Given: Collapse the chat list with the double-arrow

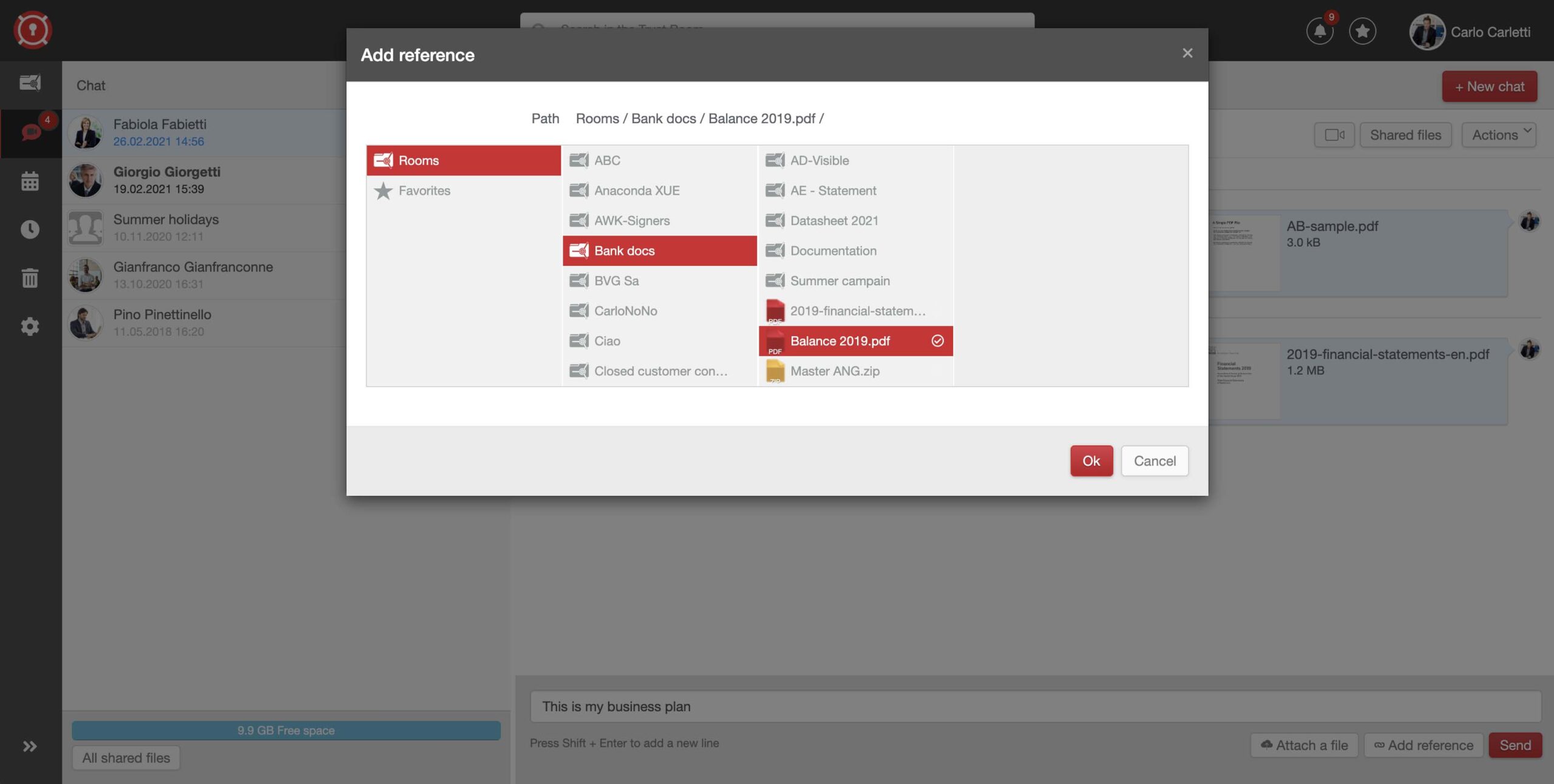Looking at the screenshot, I should [29, 746].
